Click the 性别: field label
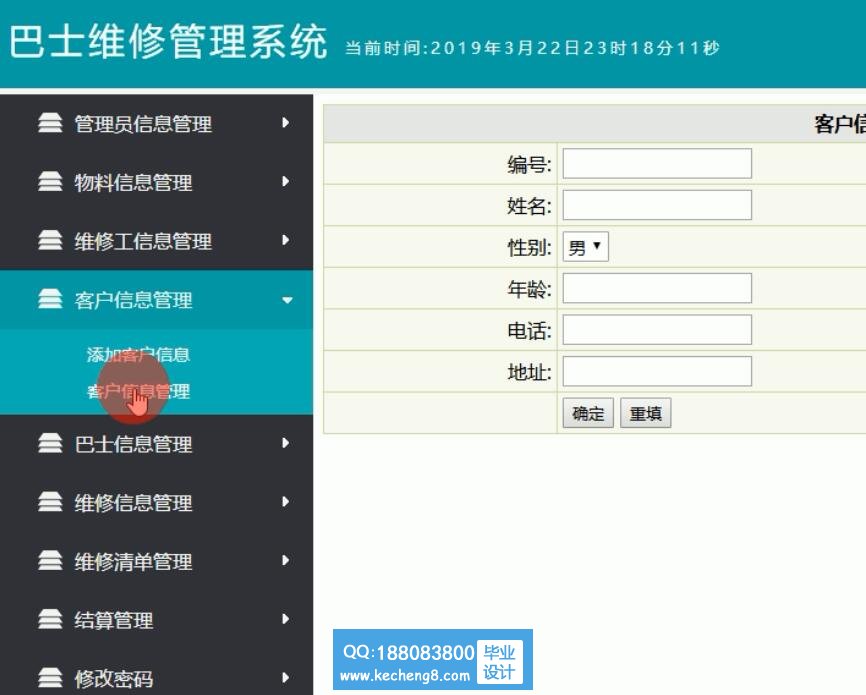This screenshot has width=866, height=695. (530, 248)
